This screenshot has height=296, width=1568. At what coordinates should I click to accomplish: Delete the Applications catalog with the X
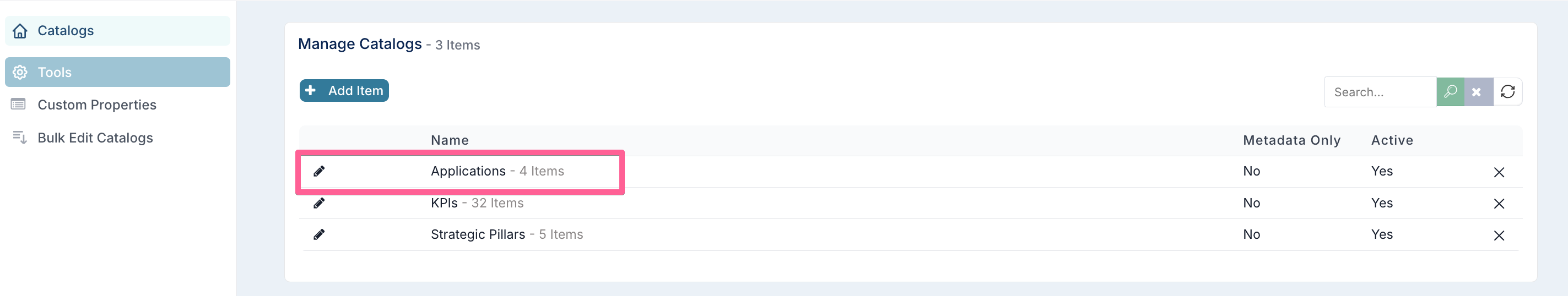pos(1499,173)
